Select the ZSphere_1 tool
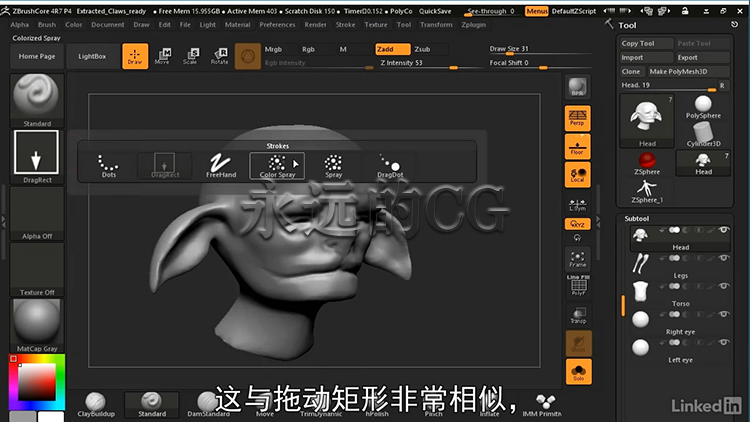This screenshot has width=750, height=422. coord(647,191)
